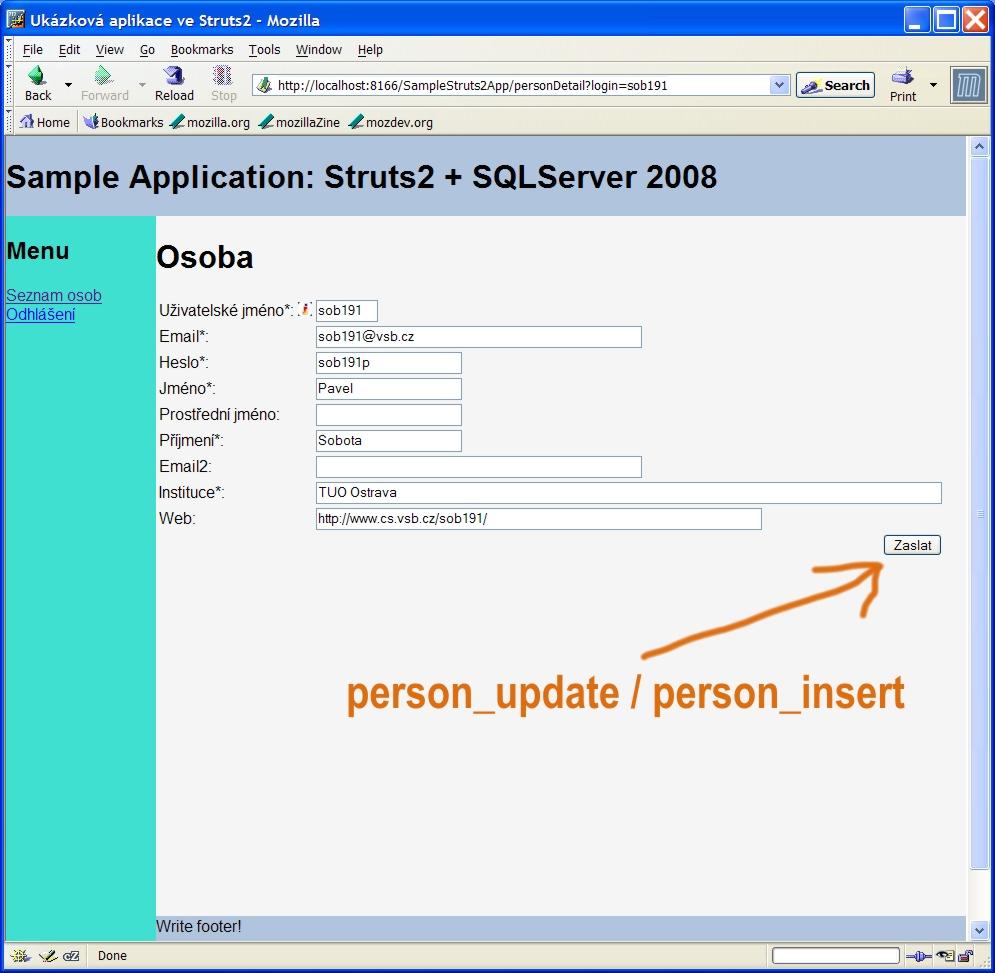Click the small icon beside Uživatelské jméno label

[305, 310]
